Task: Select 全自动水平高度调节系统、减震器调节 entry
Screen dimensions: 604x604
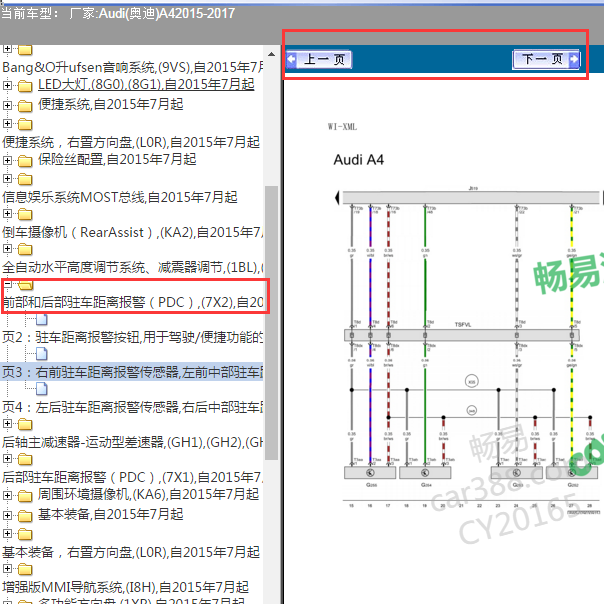Action: [133, 267]
